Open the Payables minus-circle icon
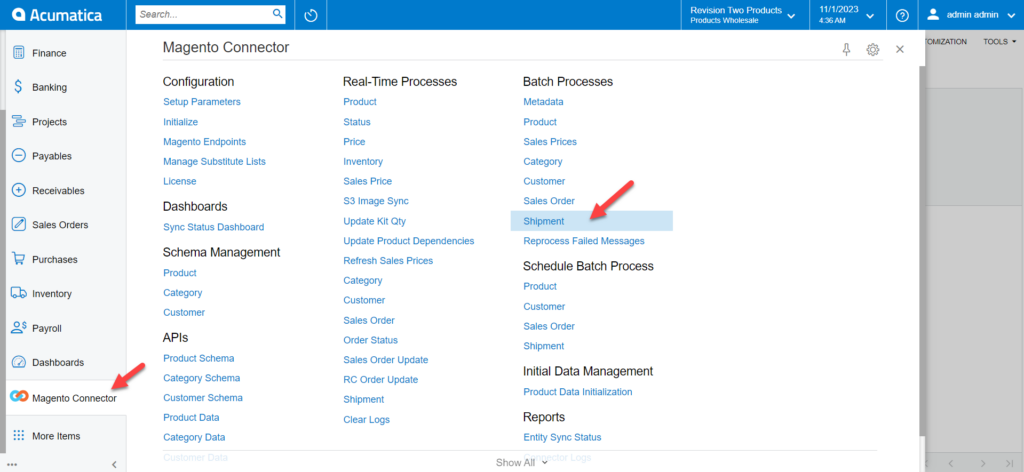The image size is (1024, 472). point(18,156)
